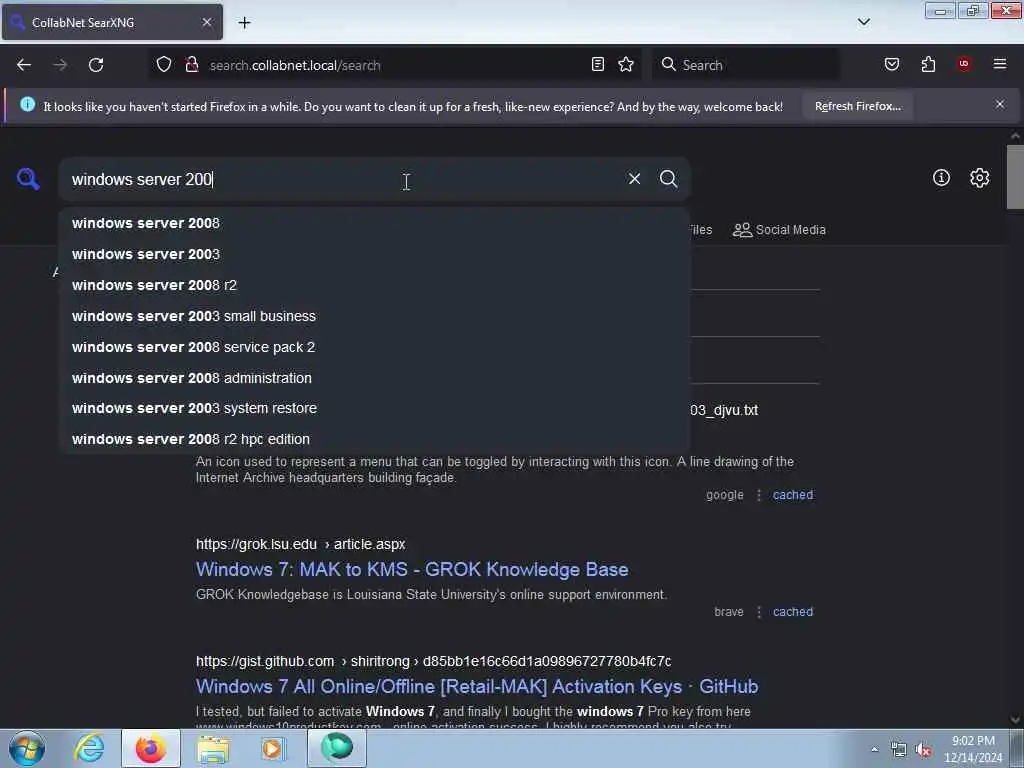
Task: Close the CollabNet SearXNG tab
Action: [x=206, y=22]
